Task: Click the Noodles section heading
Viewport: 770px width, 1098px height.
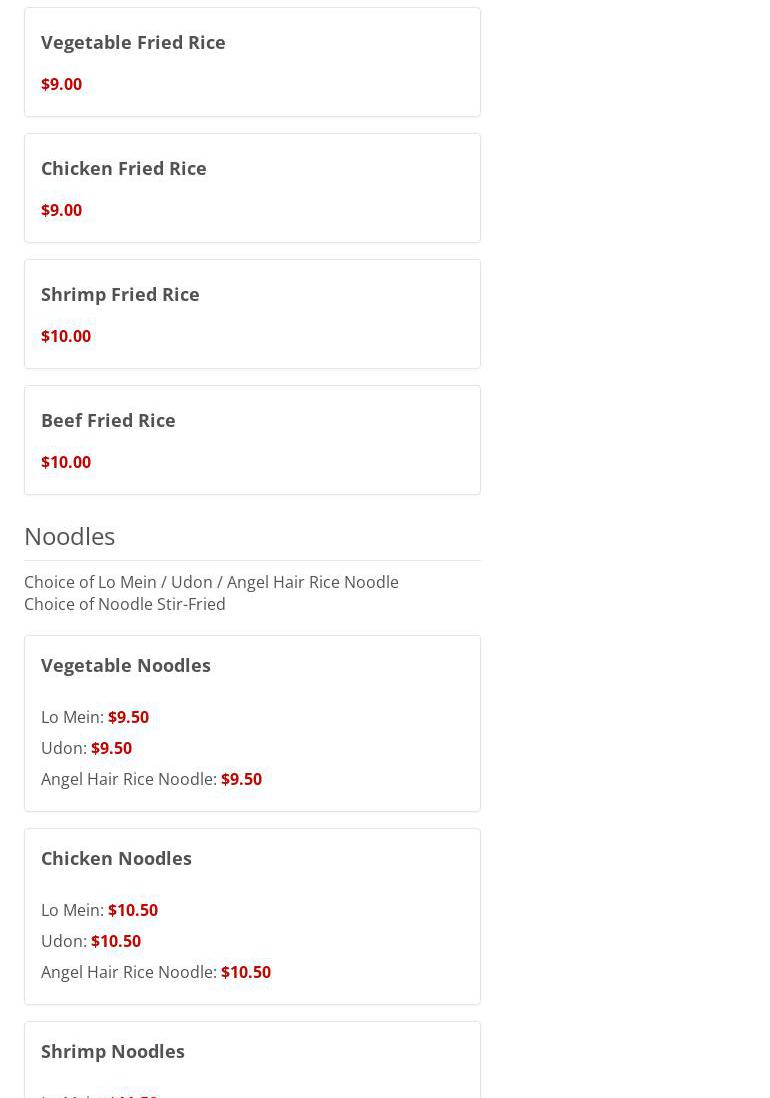Action: (69, 536)
